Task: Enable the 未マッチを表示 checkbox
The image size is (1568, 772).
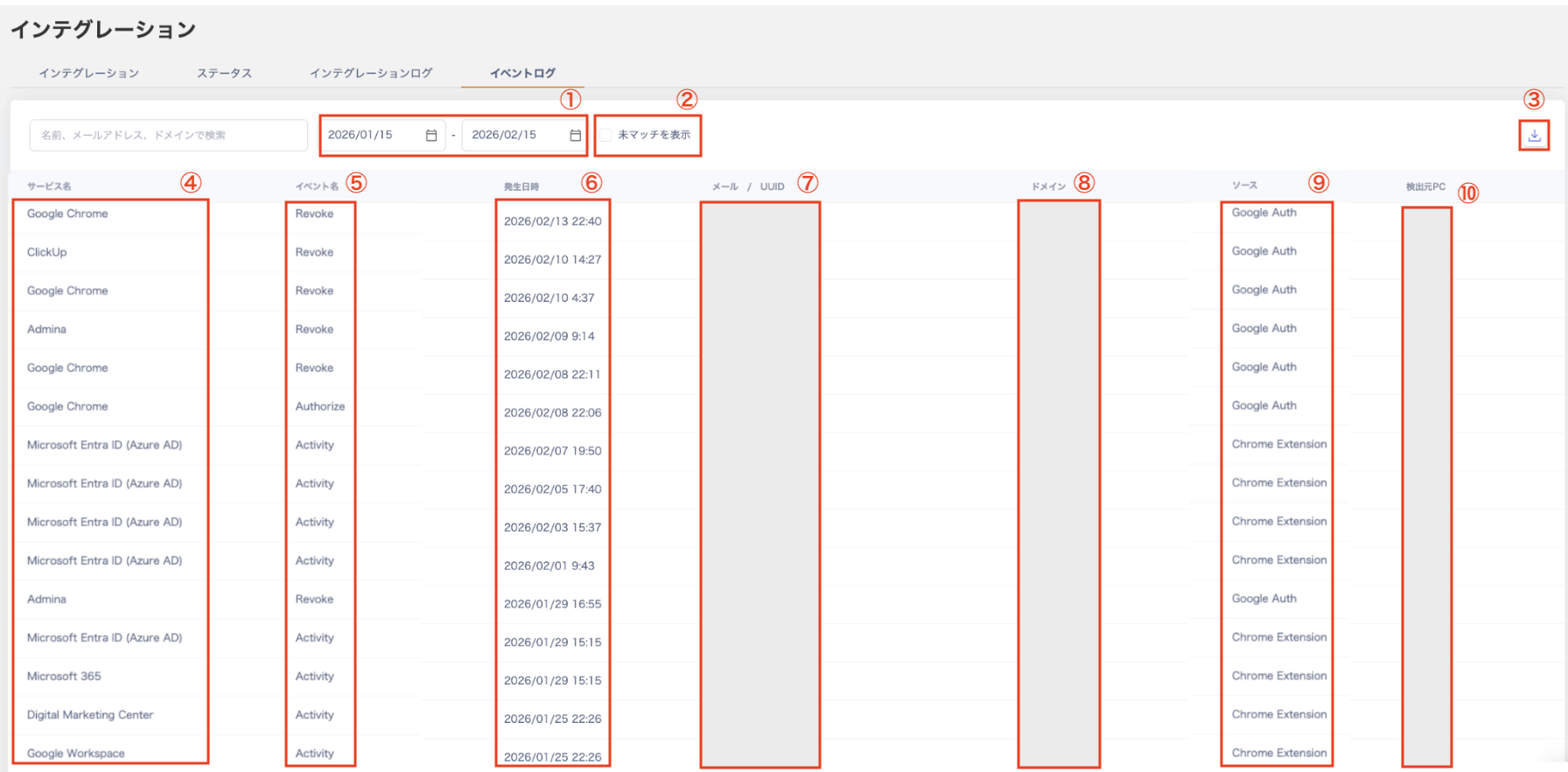Action: click(x=605, y=135)
